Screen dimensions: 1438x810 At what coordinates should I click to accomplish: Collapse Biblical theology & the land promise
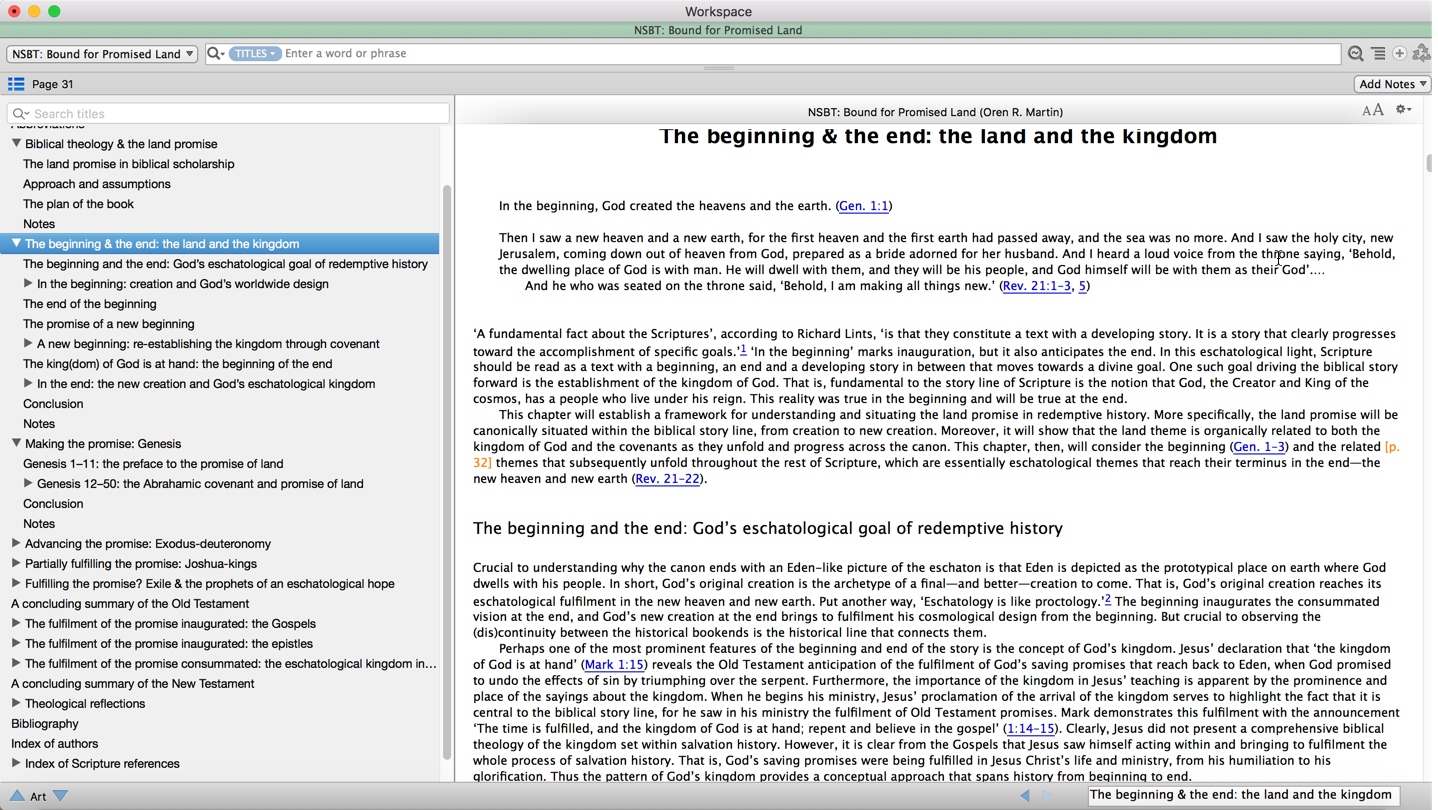click(16, 144)
